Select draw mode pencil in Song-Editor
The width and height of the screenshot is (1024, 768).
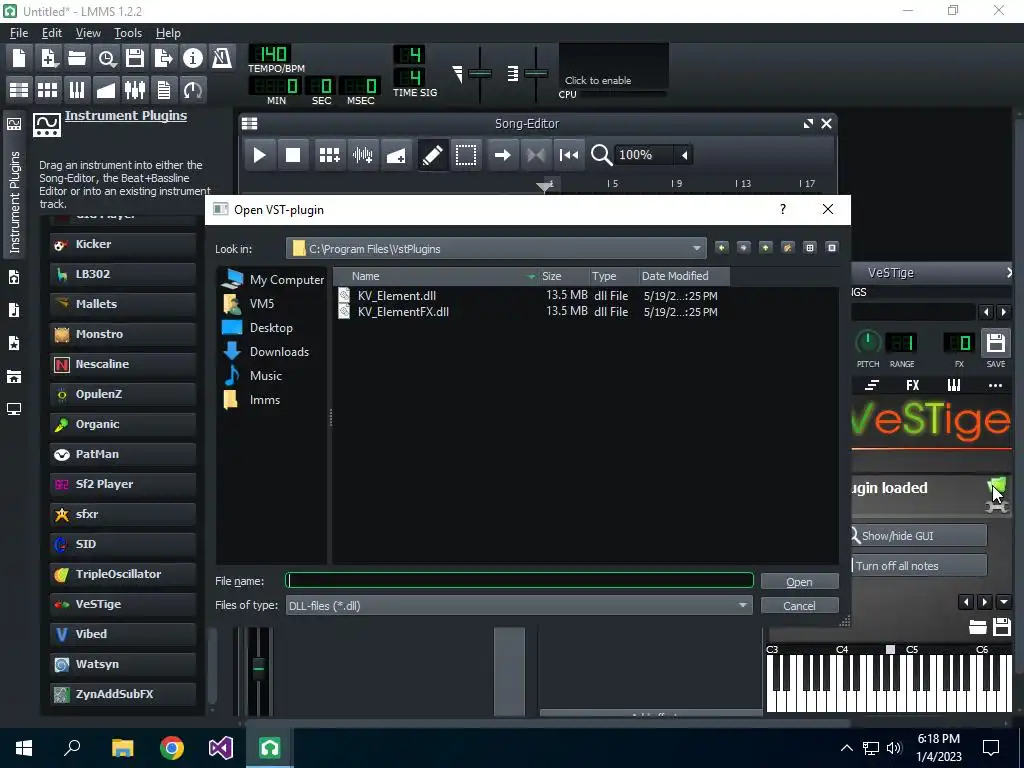click(x=432, y=155)
